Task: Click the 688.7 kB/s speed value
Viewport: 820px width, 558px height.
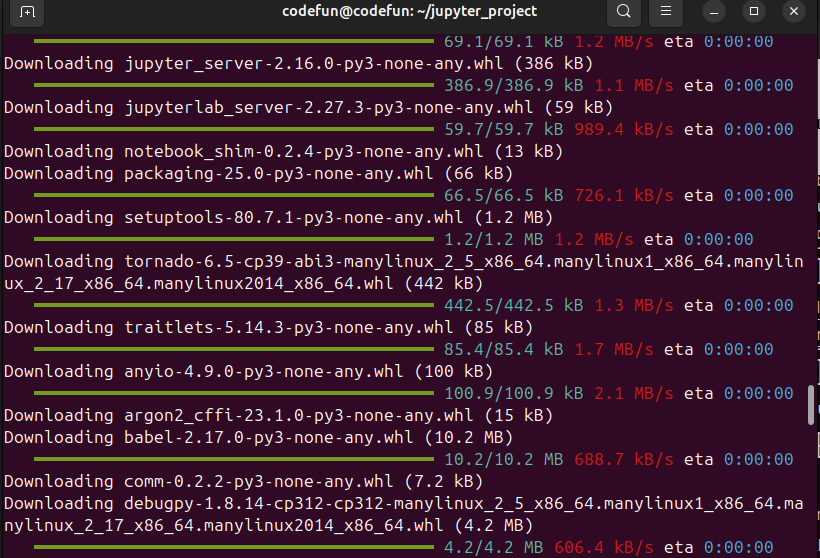Action: coord(623,459)
